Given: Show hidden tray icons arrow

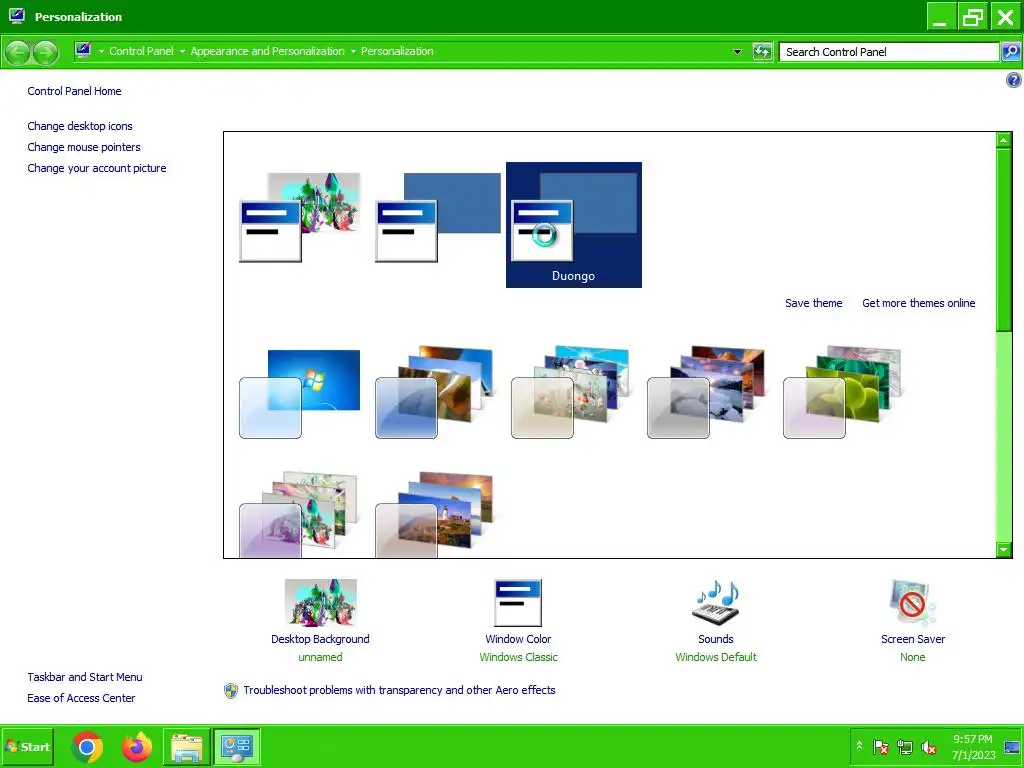Looking at the screenshot, I should pyautogui.click(x=859, y=746).
